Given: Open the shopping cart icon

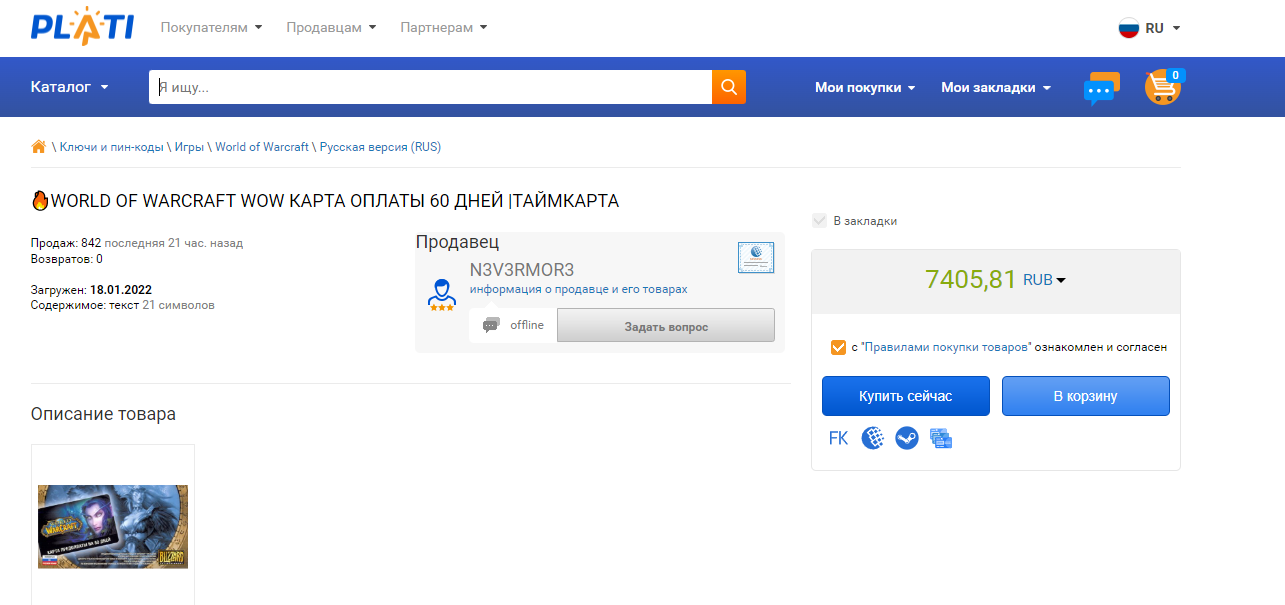Looking at the screenshot, I should coord(1163,87).
